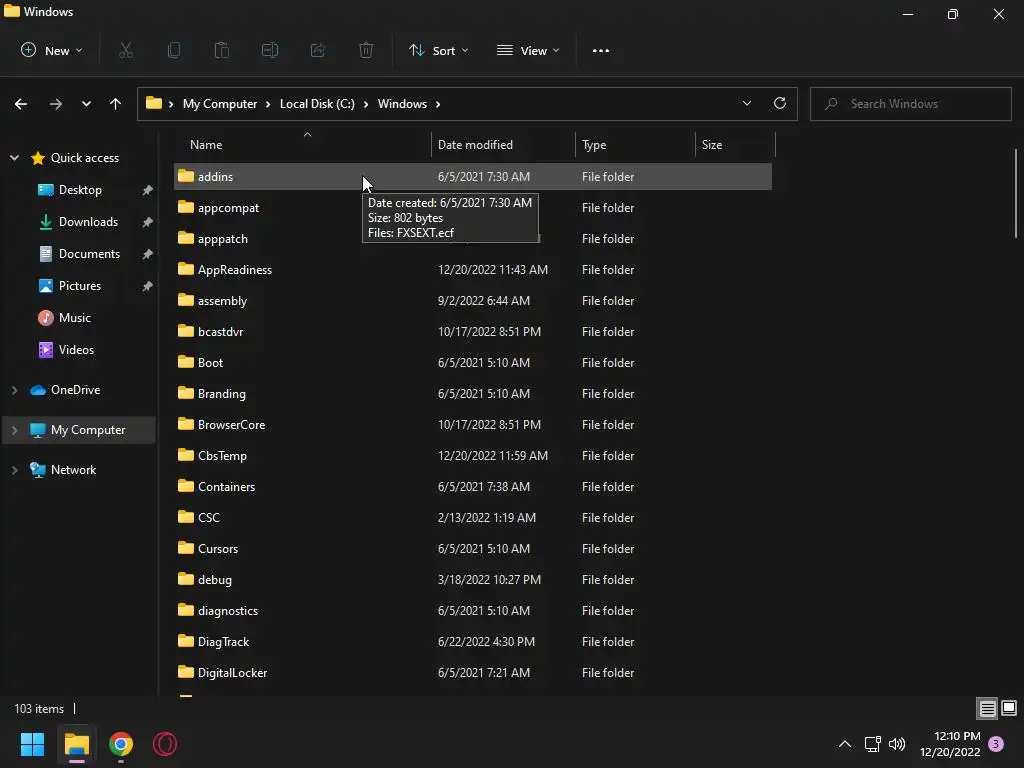
Task: Open the clock and date in the taskbar
Action: point(950,744)
